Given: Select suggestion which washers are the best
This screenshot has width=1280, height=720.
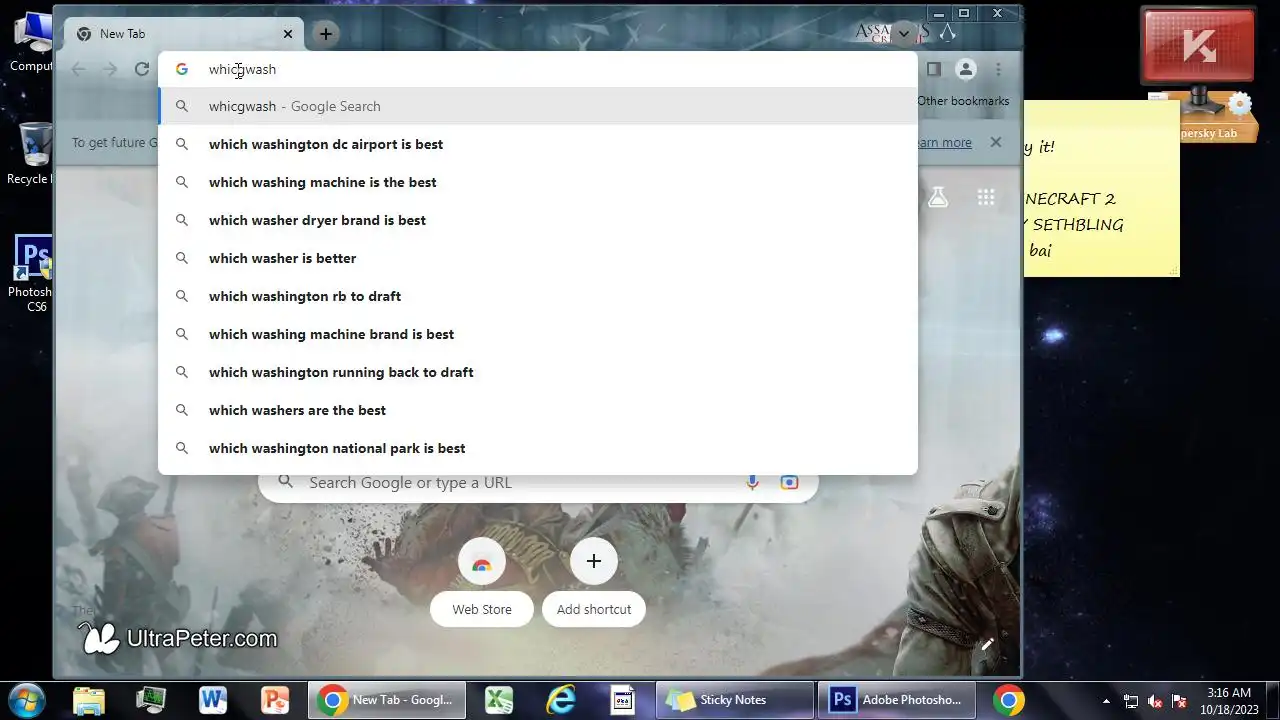Looking at the screenshot, I should (538, 410).
